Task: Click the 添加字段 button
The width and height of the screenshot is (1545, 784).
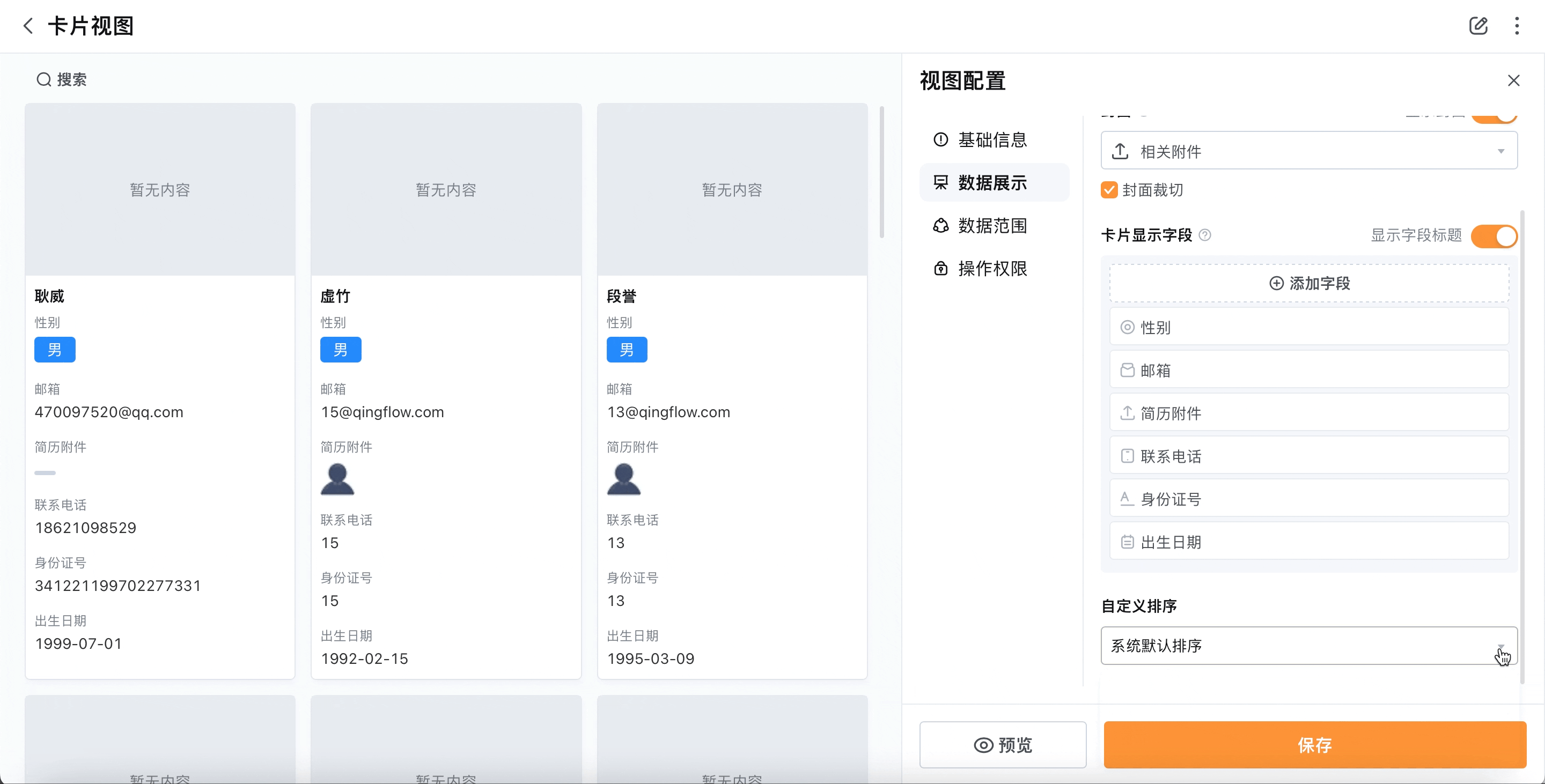Action: pos(1309,283)
